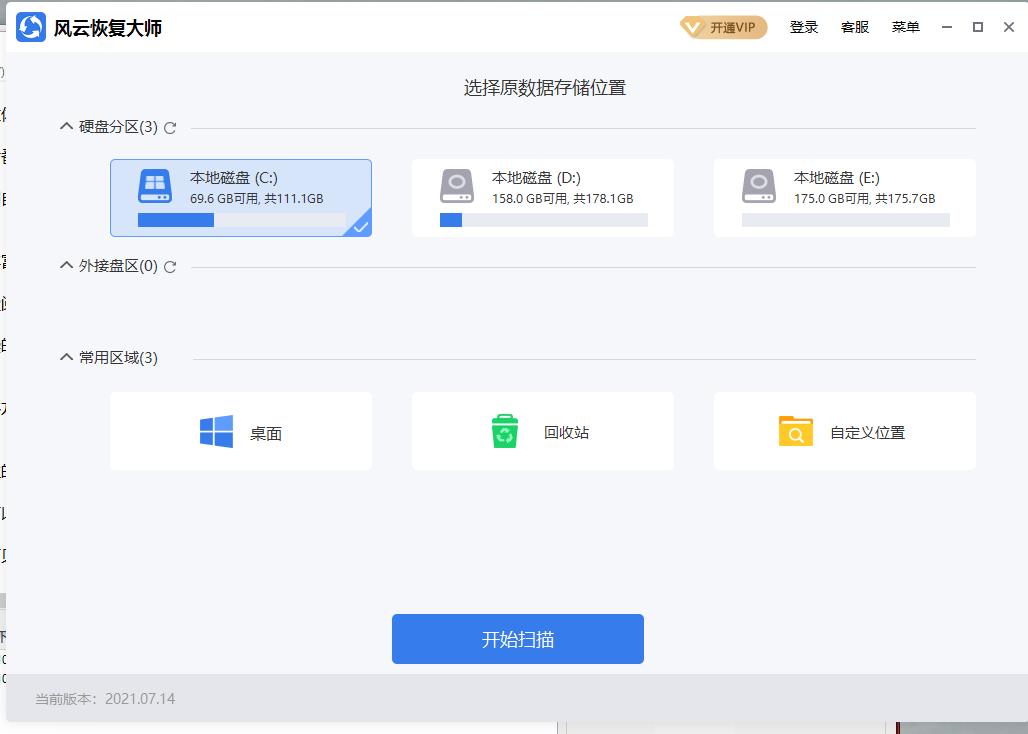Click the Windows icon for 桌面
1028x734 pixels.
[x=215, y=430]
